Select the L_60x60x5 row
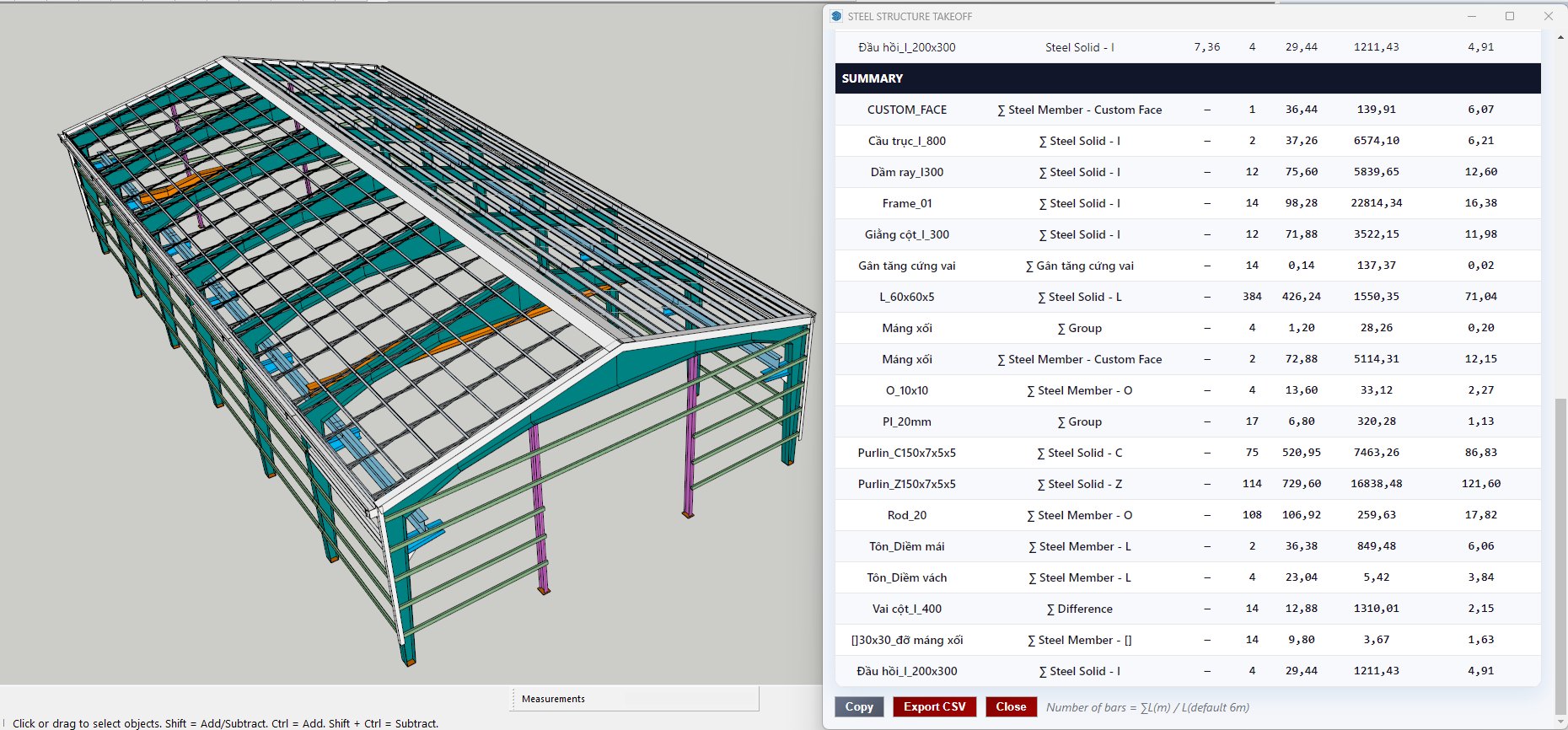Screen dimensions: 1568x730 [1187, 297]
